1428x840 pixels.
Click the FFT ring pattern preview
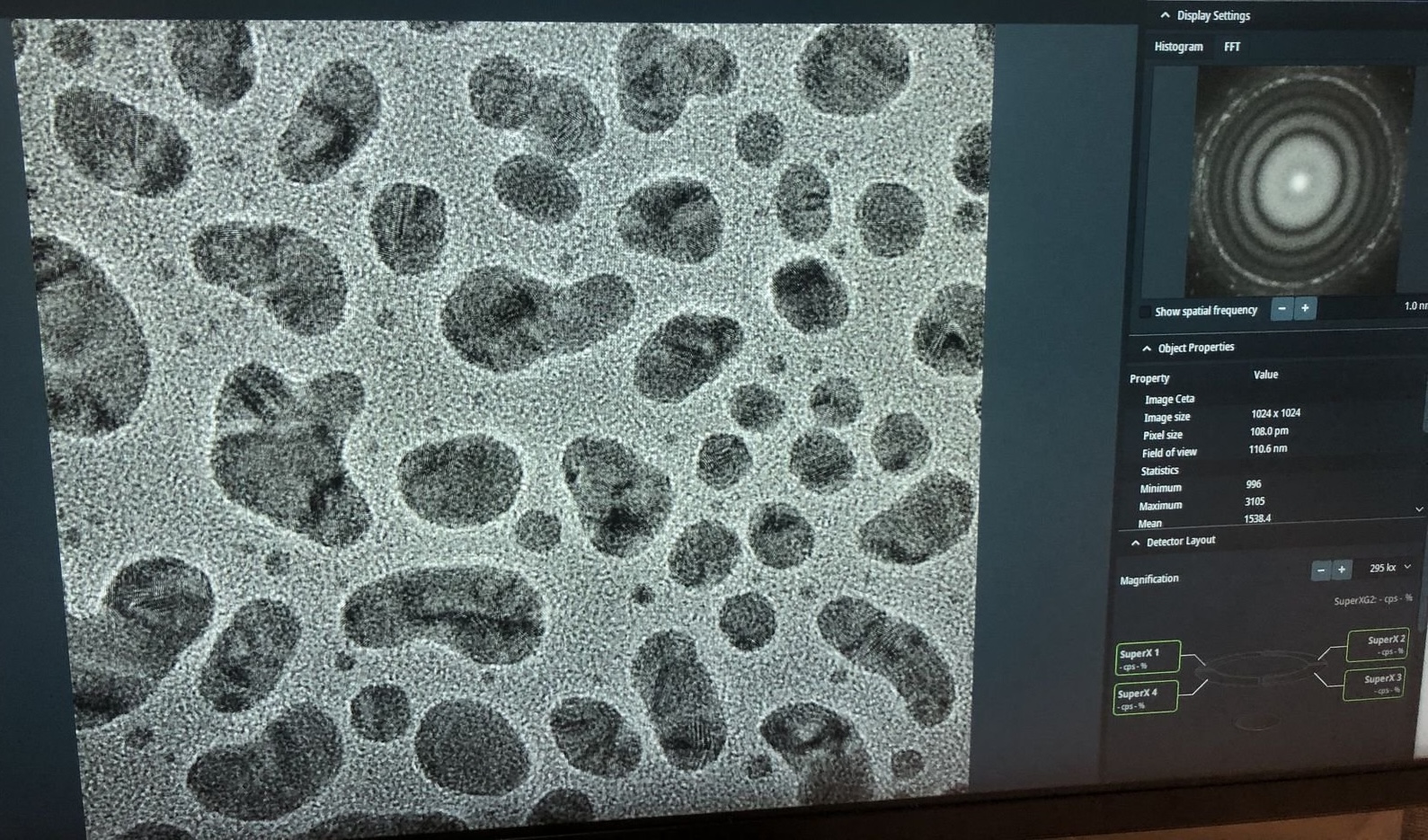click(x=1298, y=181)
